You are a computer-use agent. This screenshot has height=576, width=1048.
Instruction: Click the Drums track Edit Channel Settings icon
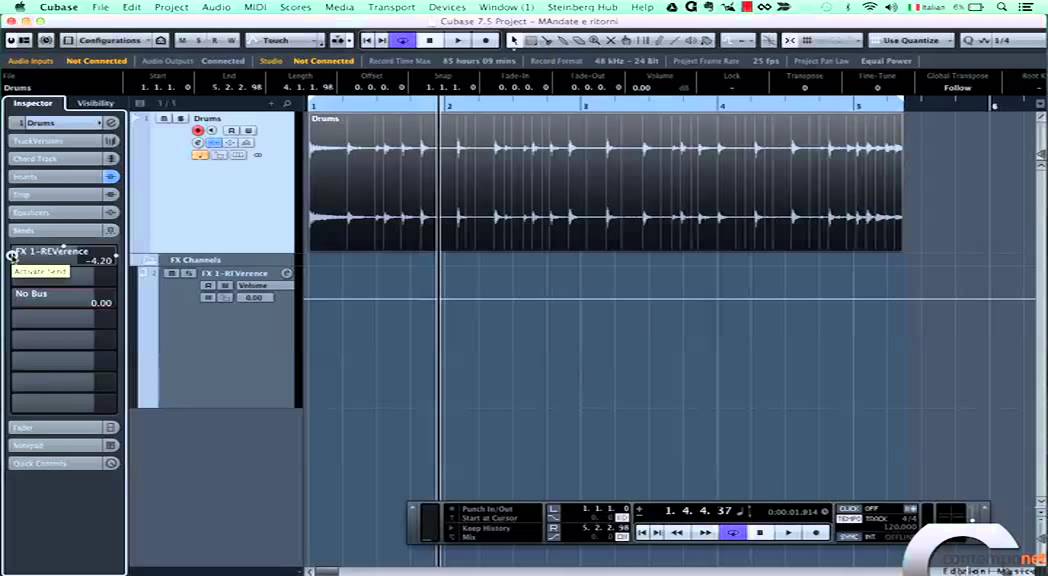(x=198, y=142)
